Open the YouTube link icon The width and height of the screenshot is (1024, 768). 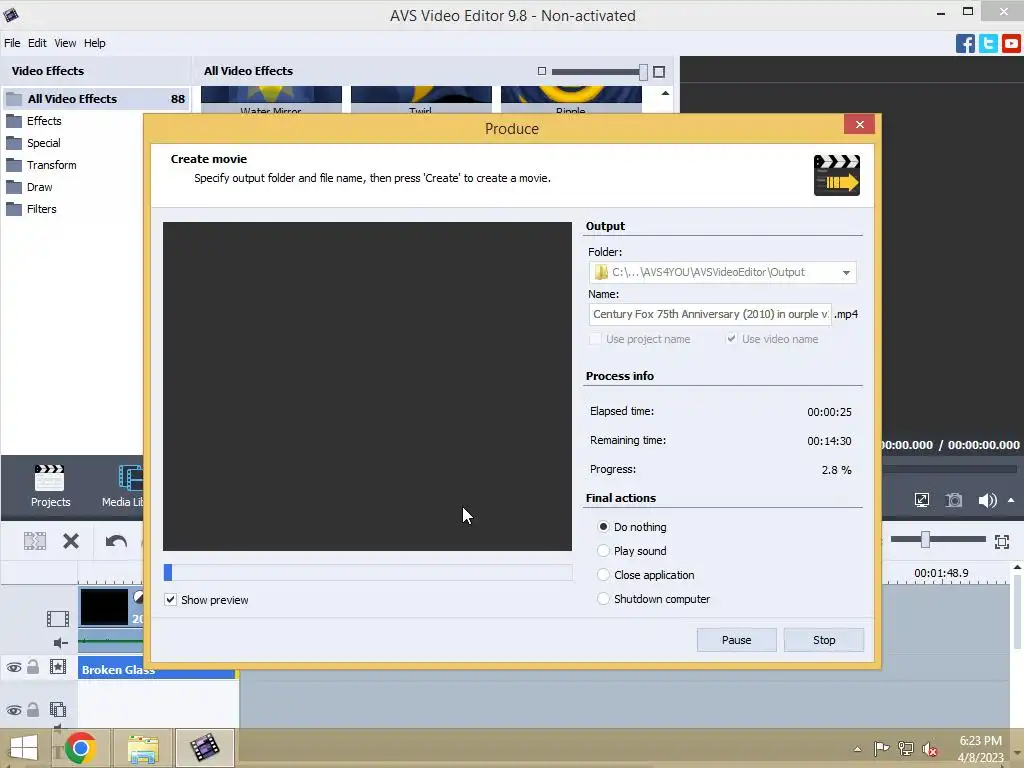click(1011, 44)
